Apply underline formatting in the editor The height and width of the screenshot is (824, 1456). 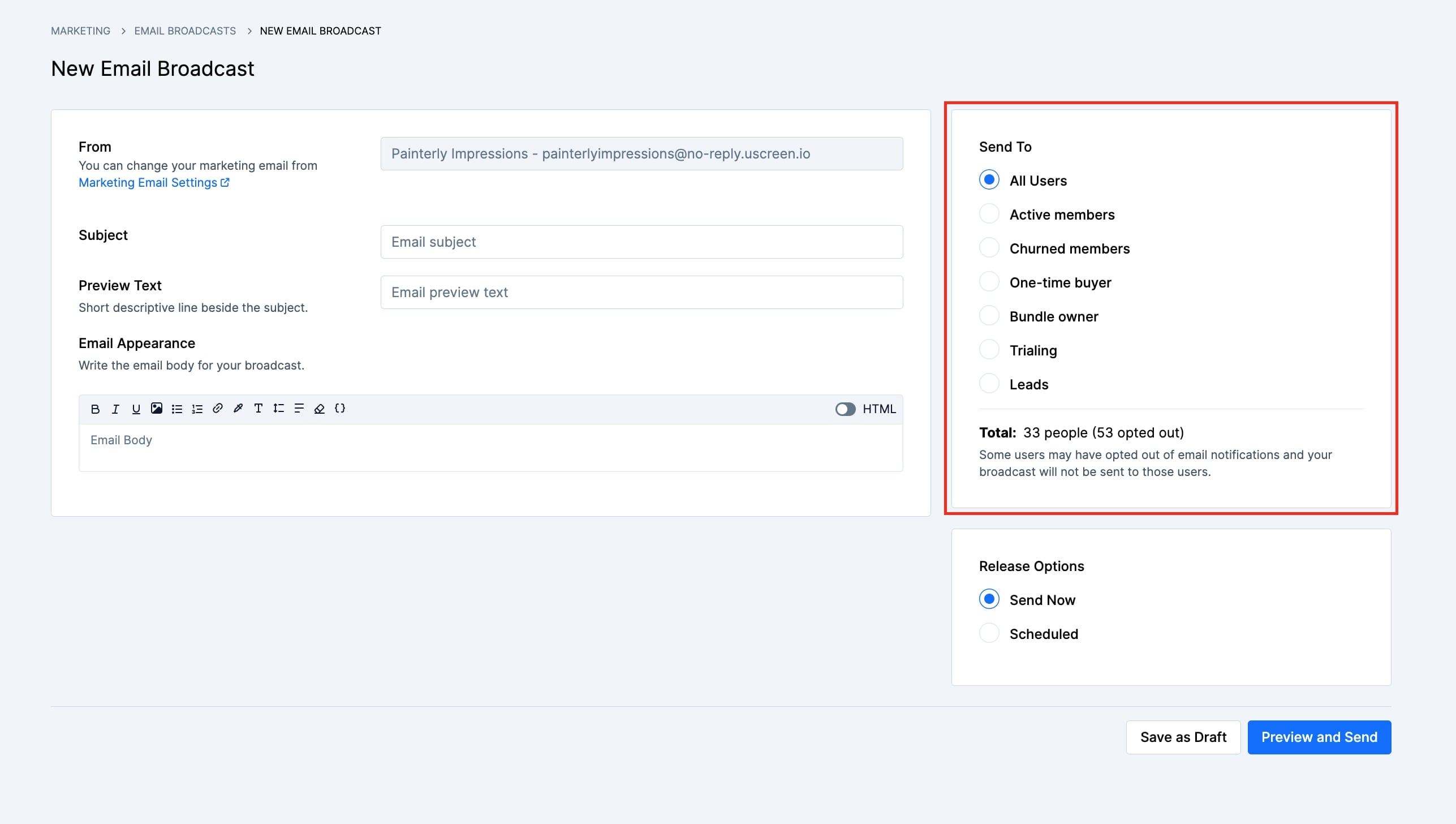pos(136,409)
